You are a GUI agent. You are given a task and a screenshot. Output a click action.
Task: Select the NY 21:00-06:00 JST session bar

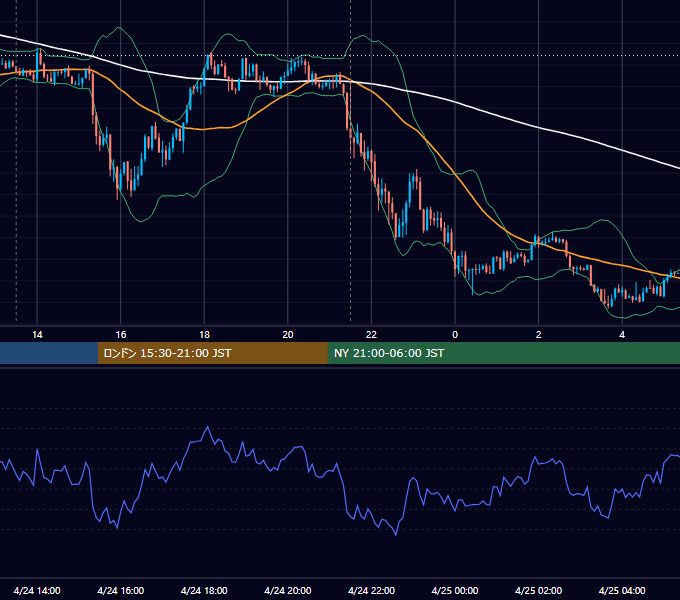click(503, 353)
